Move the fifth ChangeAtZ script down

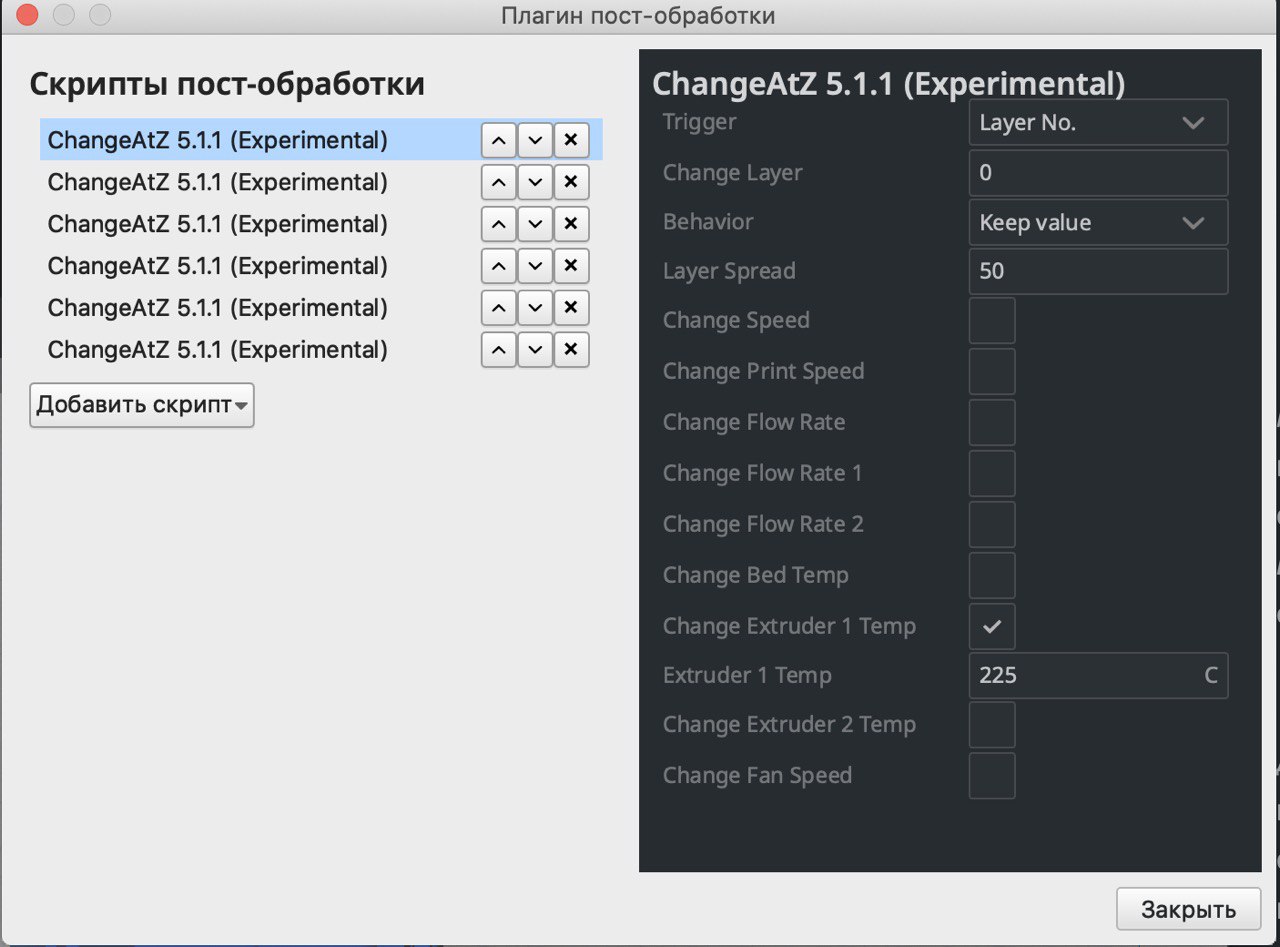[x=535, y=308]
